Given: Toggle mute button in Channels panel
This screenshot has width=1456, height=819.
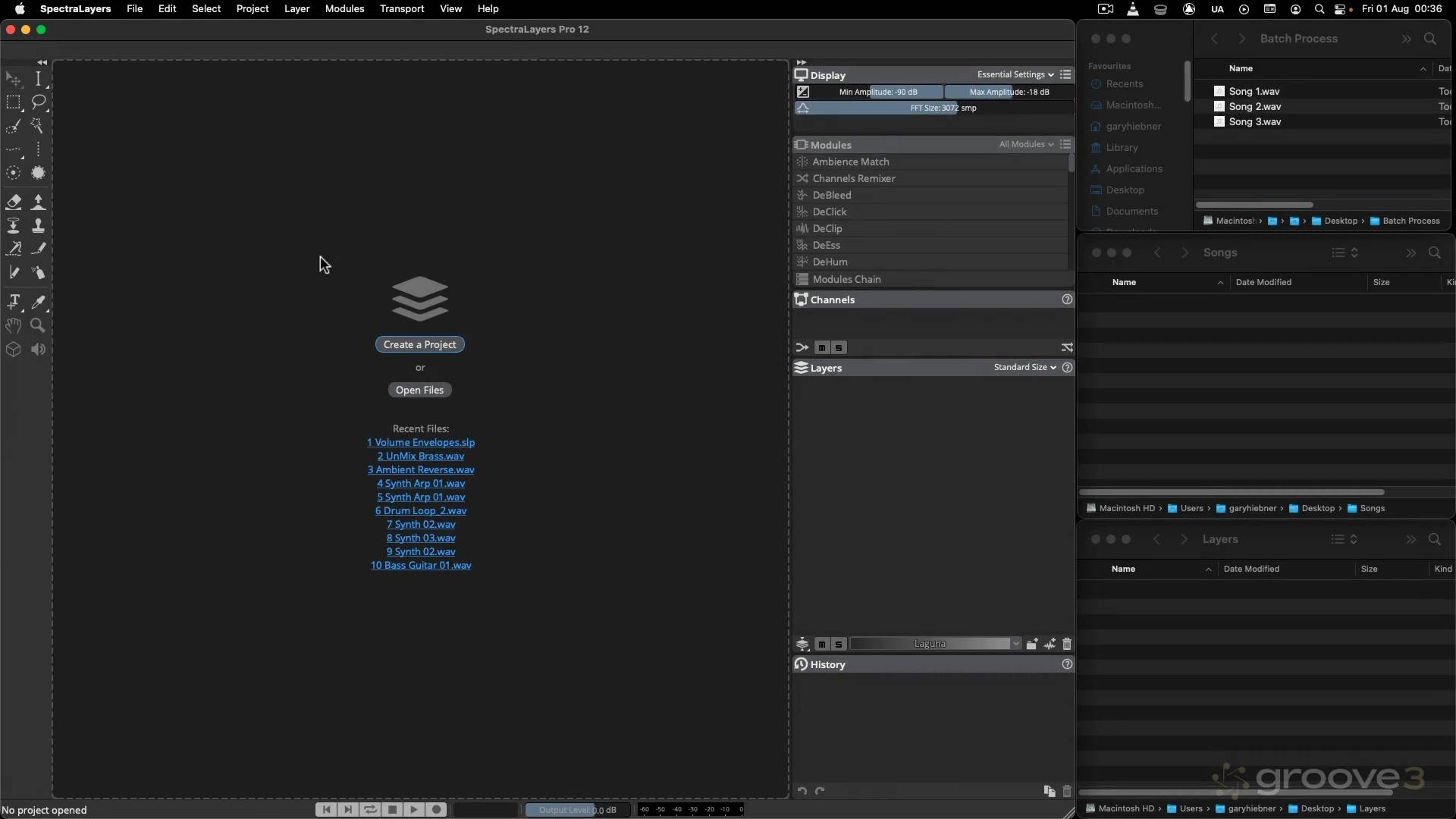Looking at the screenshot, I should point(821,348).
